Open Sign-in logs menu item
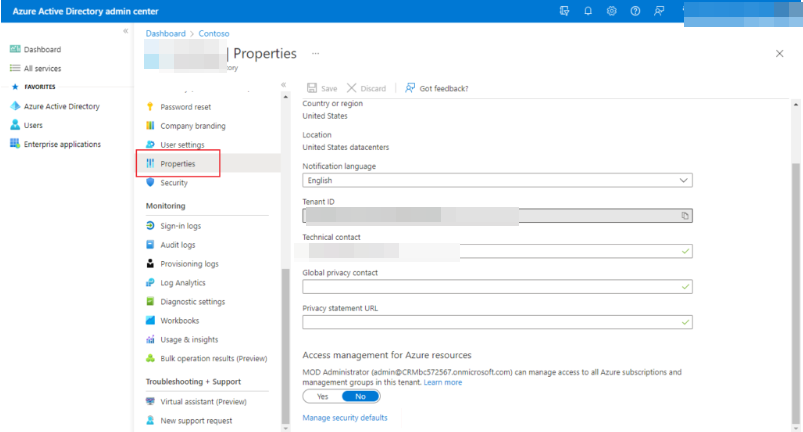Image resolution: width=803 pixels, height=432 pixels. click(180, 226)
